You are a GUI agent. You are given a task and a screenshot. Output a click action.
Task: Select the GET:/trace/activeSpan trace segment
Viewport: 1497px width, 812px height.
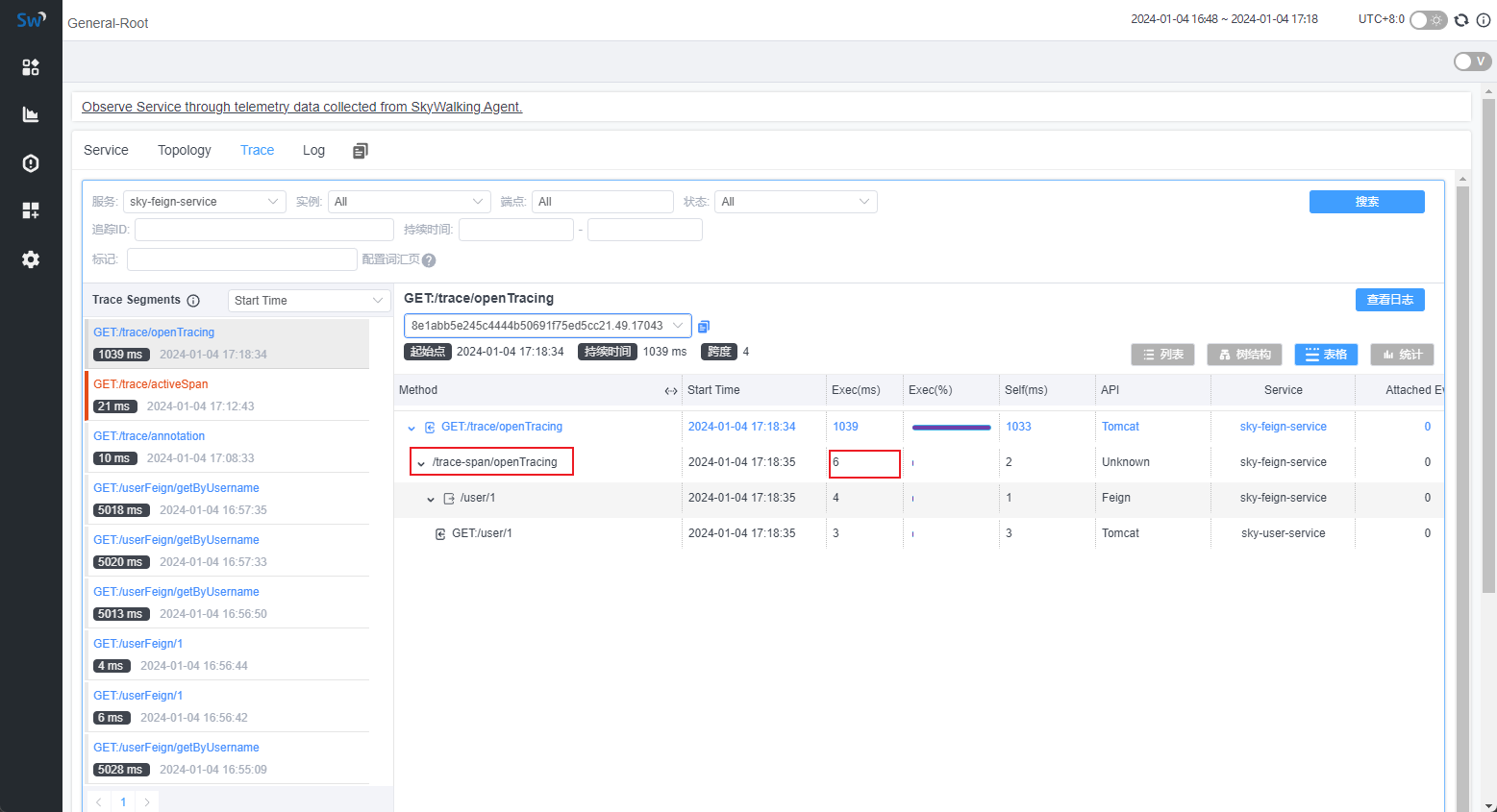coord(151,384)
